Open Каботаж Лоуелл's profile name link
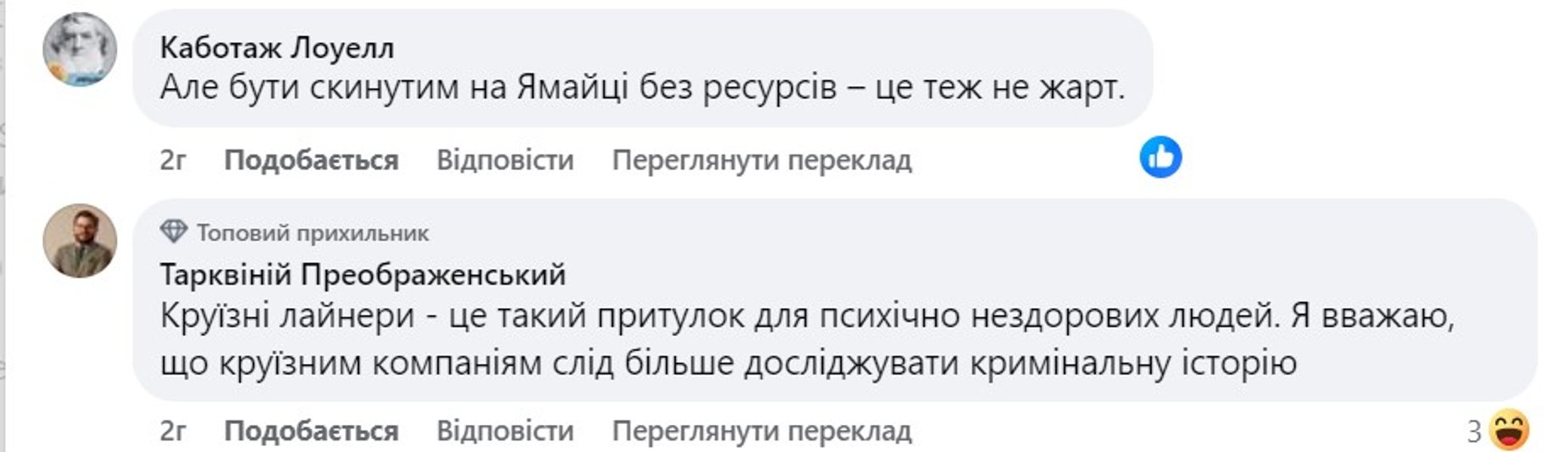The height and width of the screenshot is (452, 1568). (277, 48)
